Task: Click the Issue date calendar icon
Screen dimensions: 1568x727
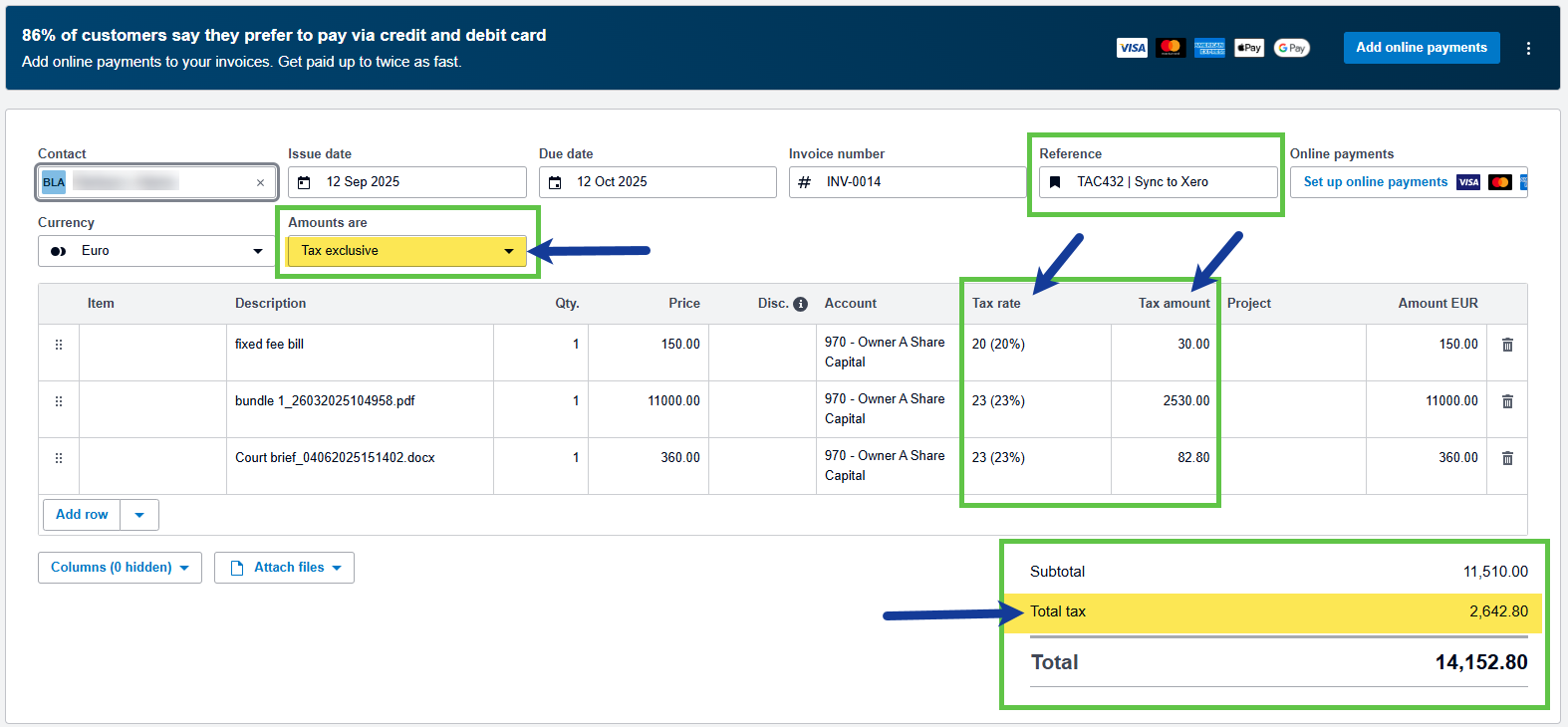Action: pyautogui.click(x=305, y=182)
